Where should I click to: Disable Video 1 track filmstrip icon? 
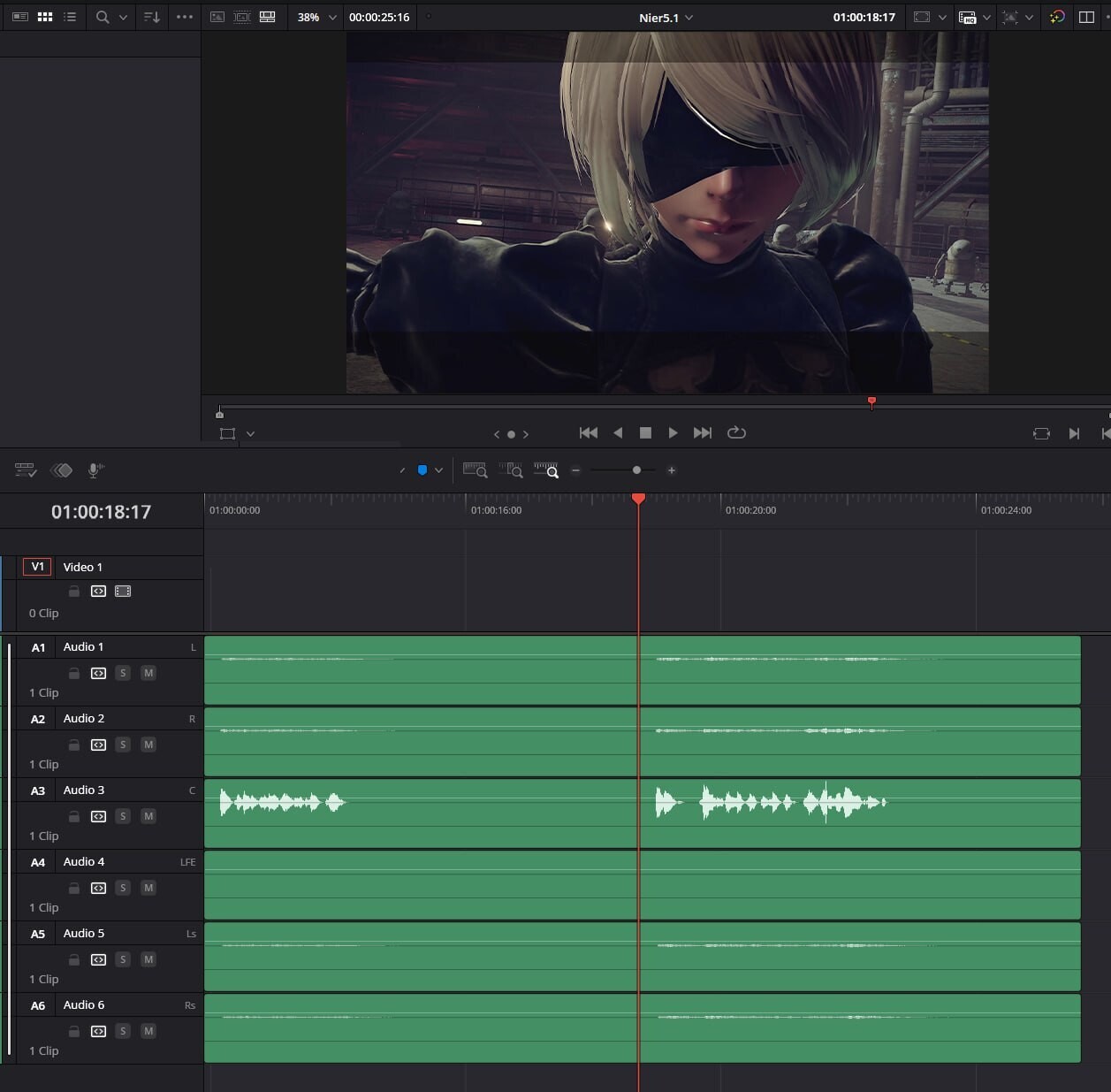point(123,591)
